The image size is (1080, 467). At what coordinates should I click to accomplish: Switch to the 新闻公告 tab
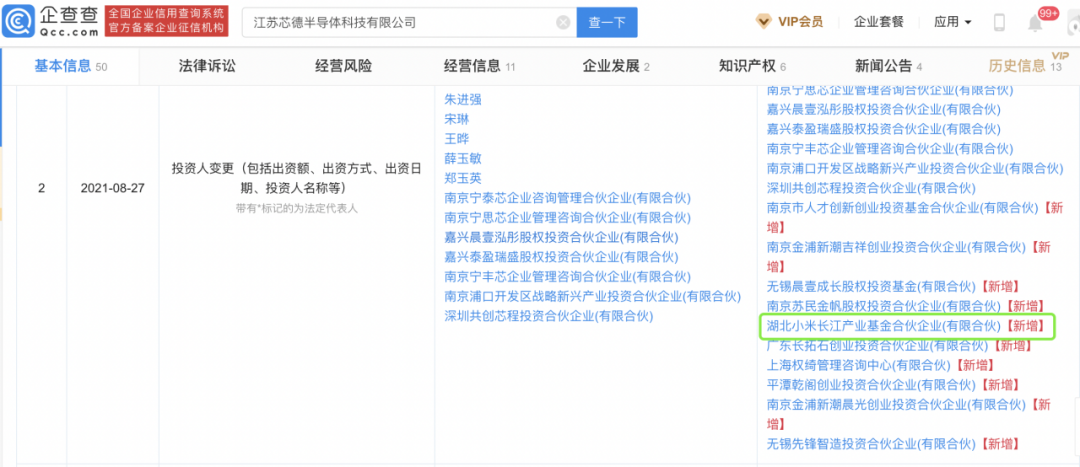pos(889,66)
